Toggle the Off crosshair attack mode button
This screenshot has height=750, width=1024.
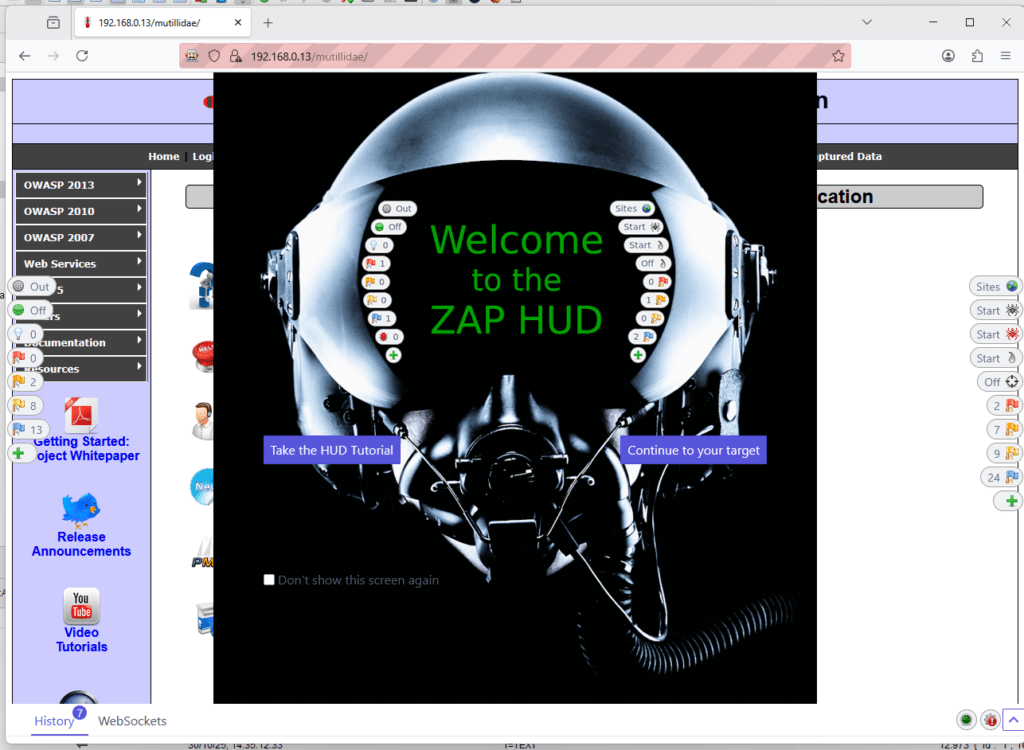click(1001, 382)
